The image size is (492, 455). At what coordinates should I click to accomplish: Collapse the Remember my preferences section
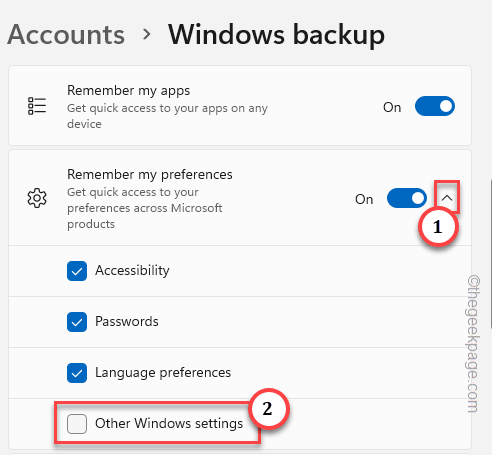[x=447, y=198]
